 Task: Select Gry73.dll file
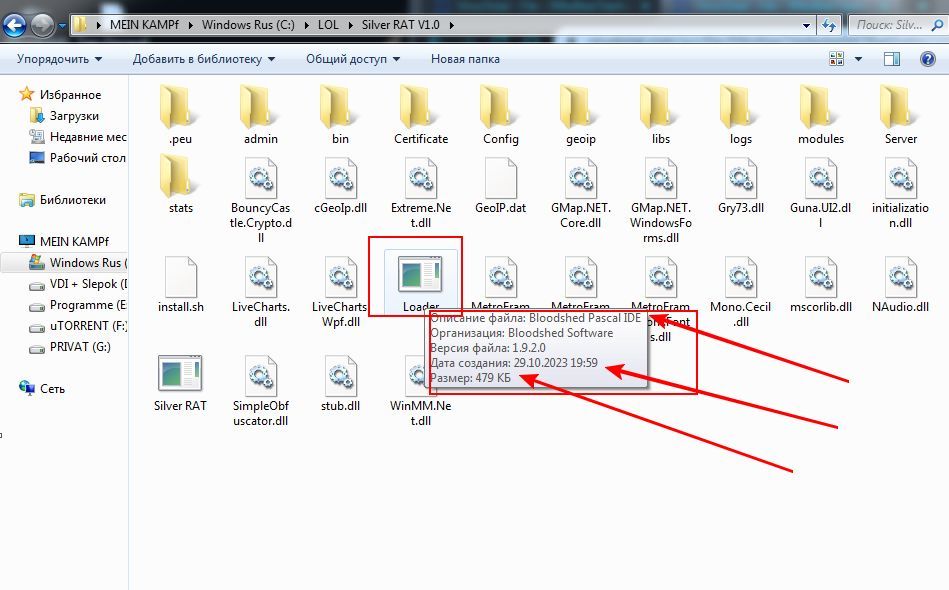[740, 186]
